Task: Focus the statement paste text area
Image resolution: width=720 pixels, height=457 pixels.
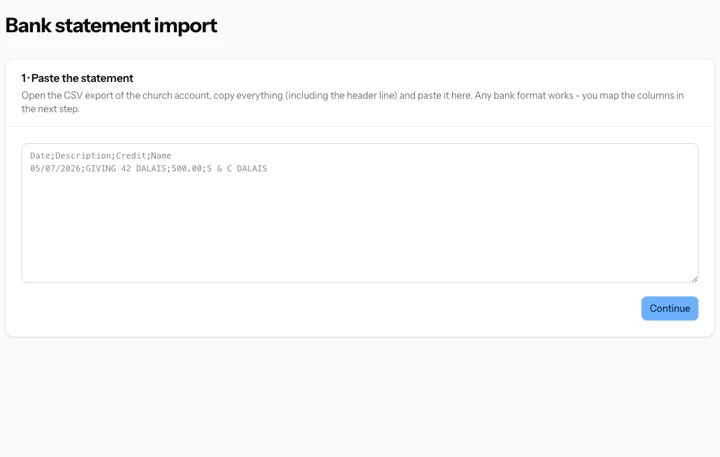Action: (360, 213)
